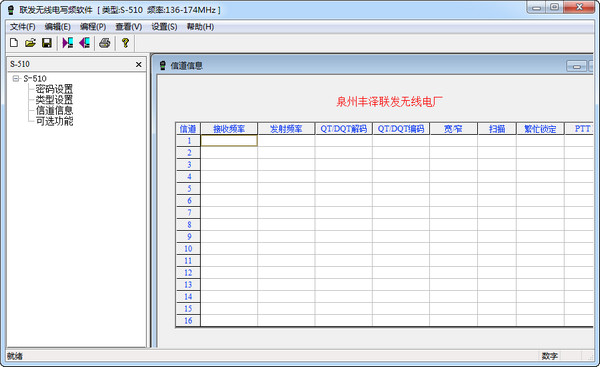600x367 pixels.
Task: Click the 数字 status bar indicator
Action: click(x=549, y=356)
